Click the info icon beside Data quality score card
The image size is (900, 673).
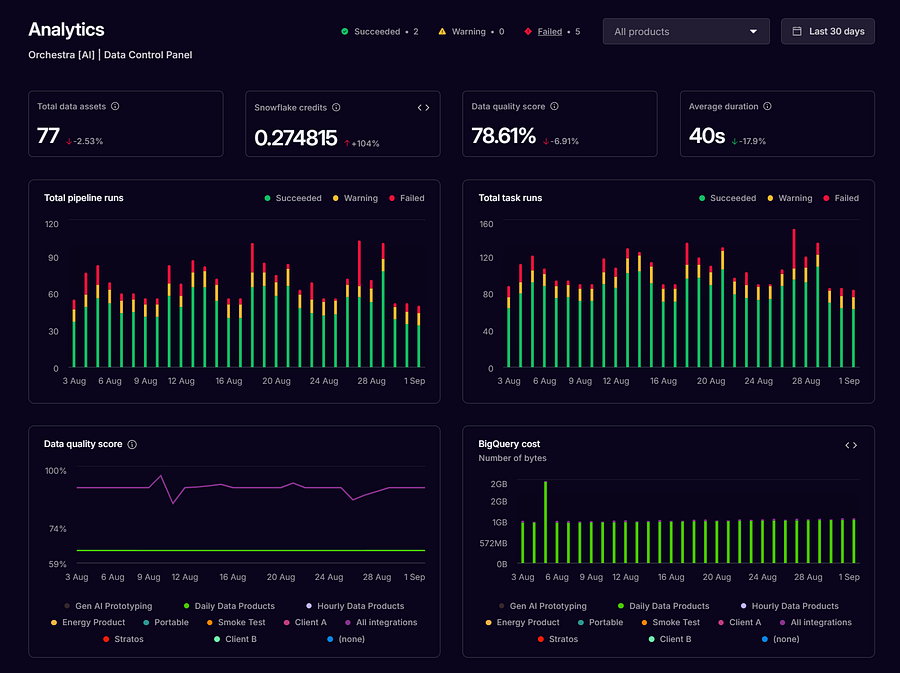coord(554,106)
